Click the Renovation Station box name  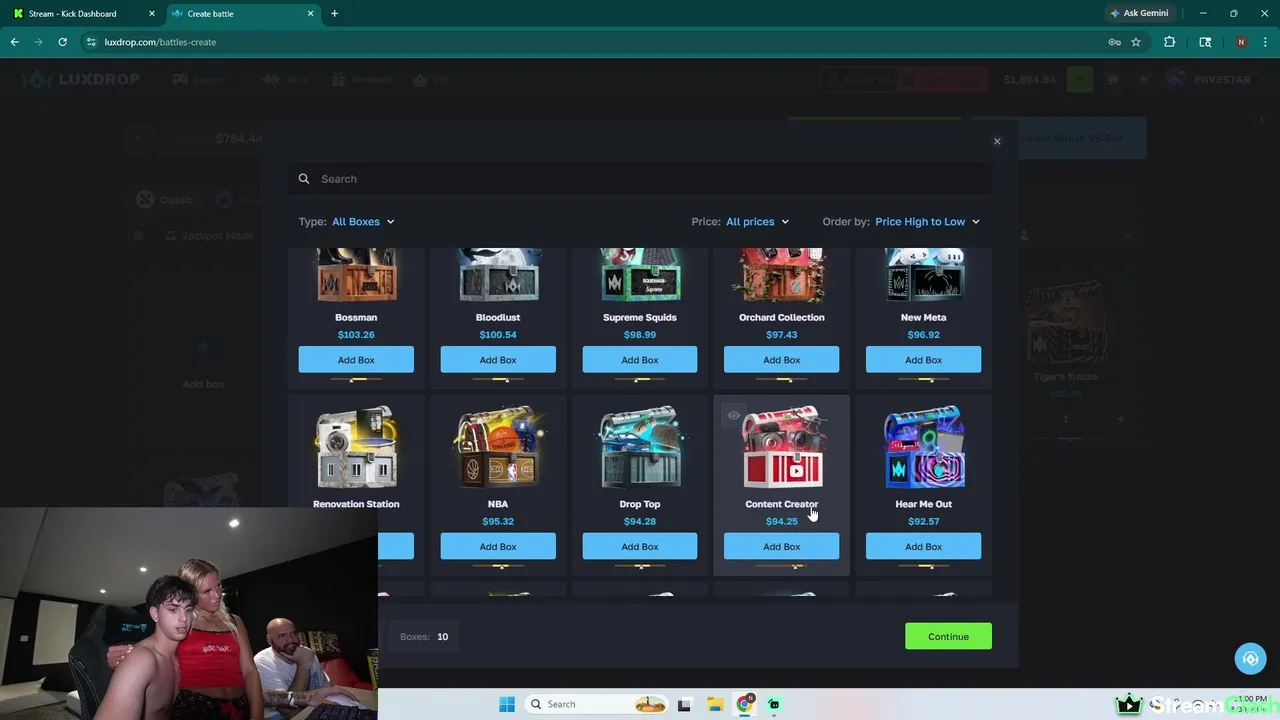click(x=356, y=504)
